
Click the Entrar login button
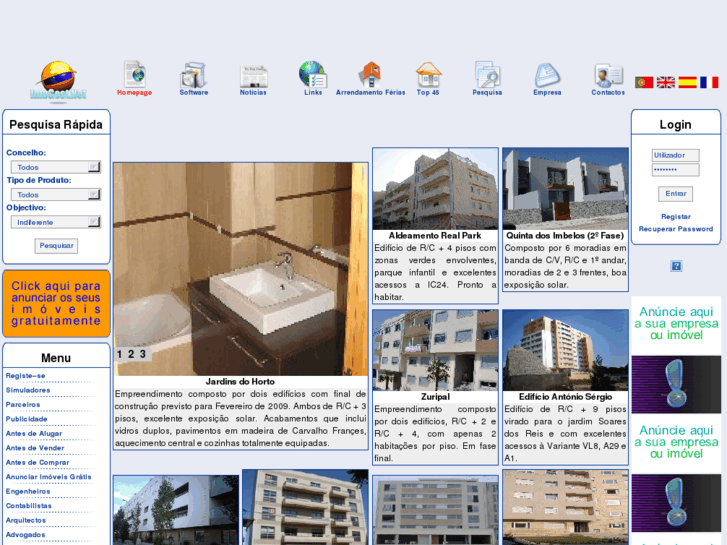(676, 194)
